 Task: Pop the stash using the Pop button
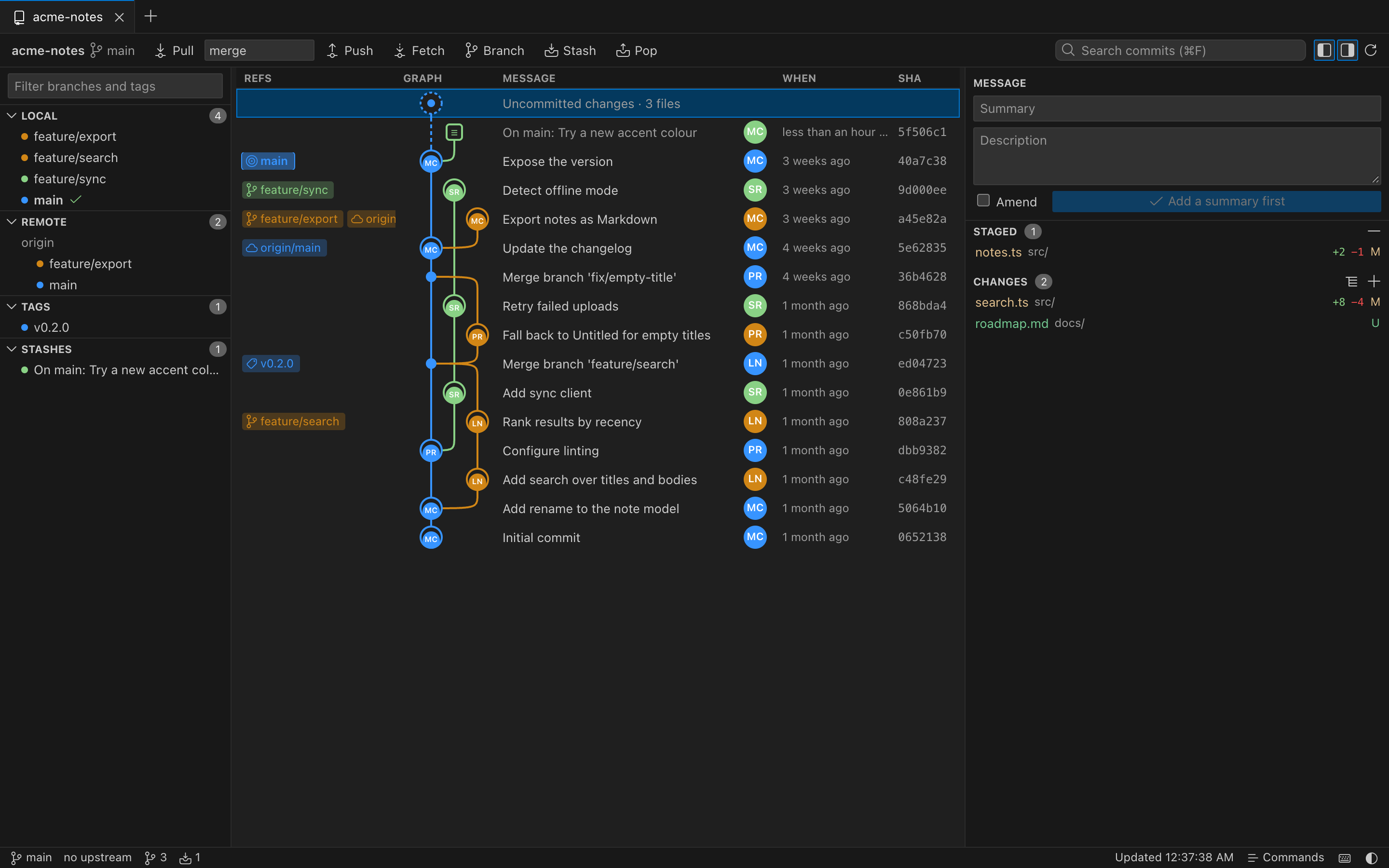pos(636,51)
